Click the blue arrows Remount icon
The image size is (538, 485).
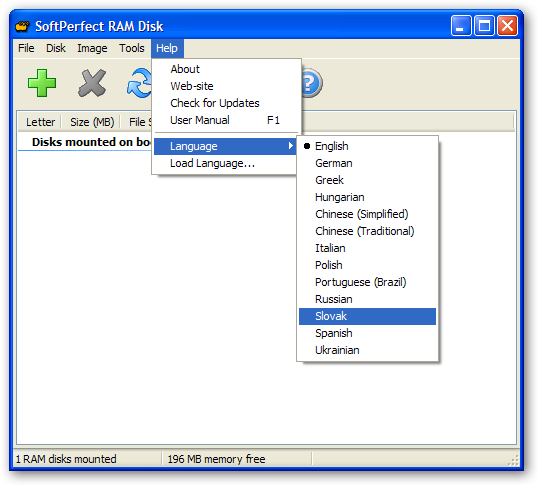pos(139,83)
